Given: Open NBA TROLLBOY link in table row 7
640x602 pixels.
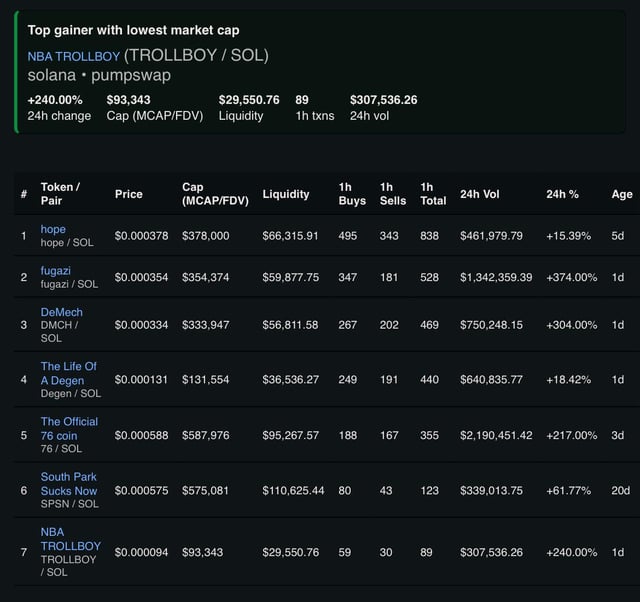Looking at the screenshot, I should [70, 539].
